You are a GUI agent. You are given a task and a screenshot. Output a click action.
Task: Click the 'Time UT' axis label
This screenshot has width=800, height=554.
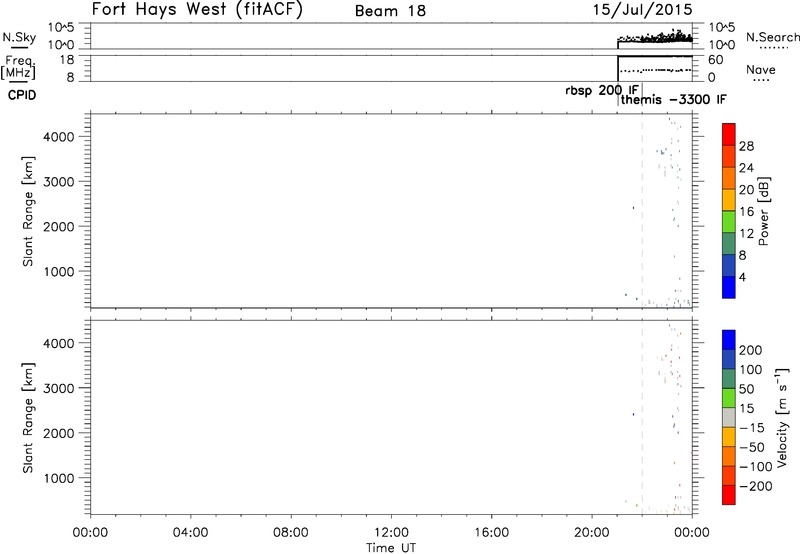tap(391, 548)
